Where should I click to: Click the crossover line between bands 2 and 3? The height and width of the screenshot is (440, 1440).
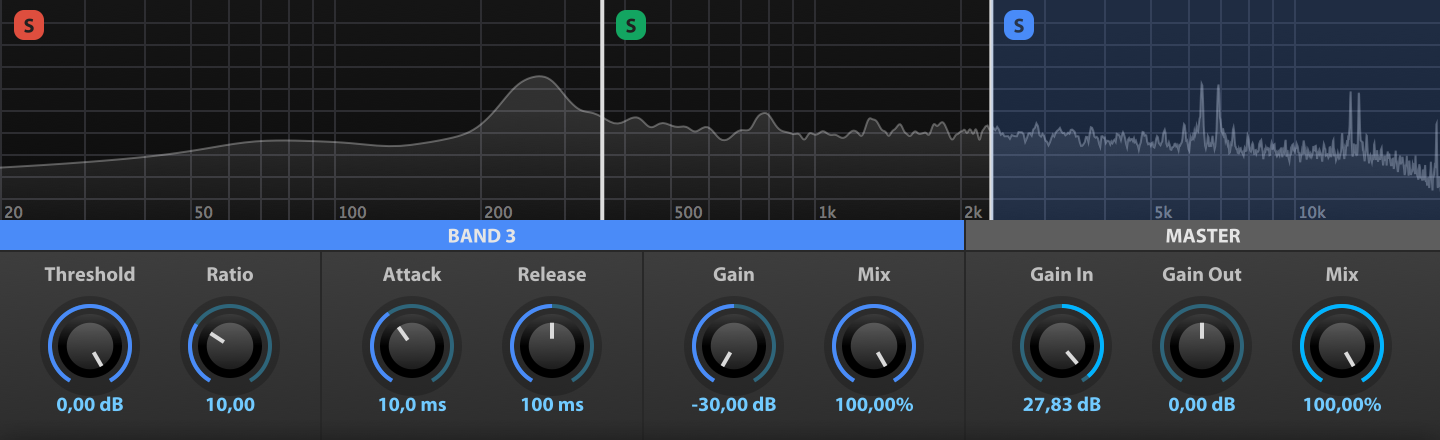coord(991,110)
